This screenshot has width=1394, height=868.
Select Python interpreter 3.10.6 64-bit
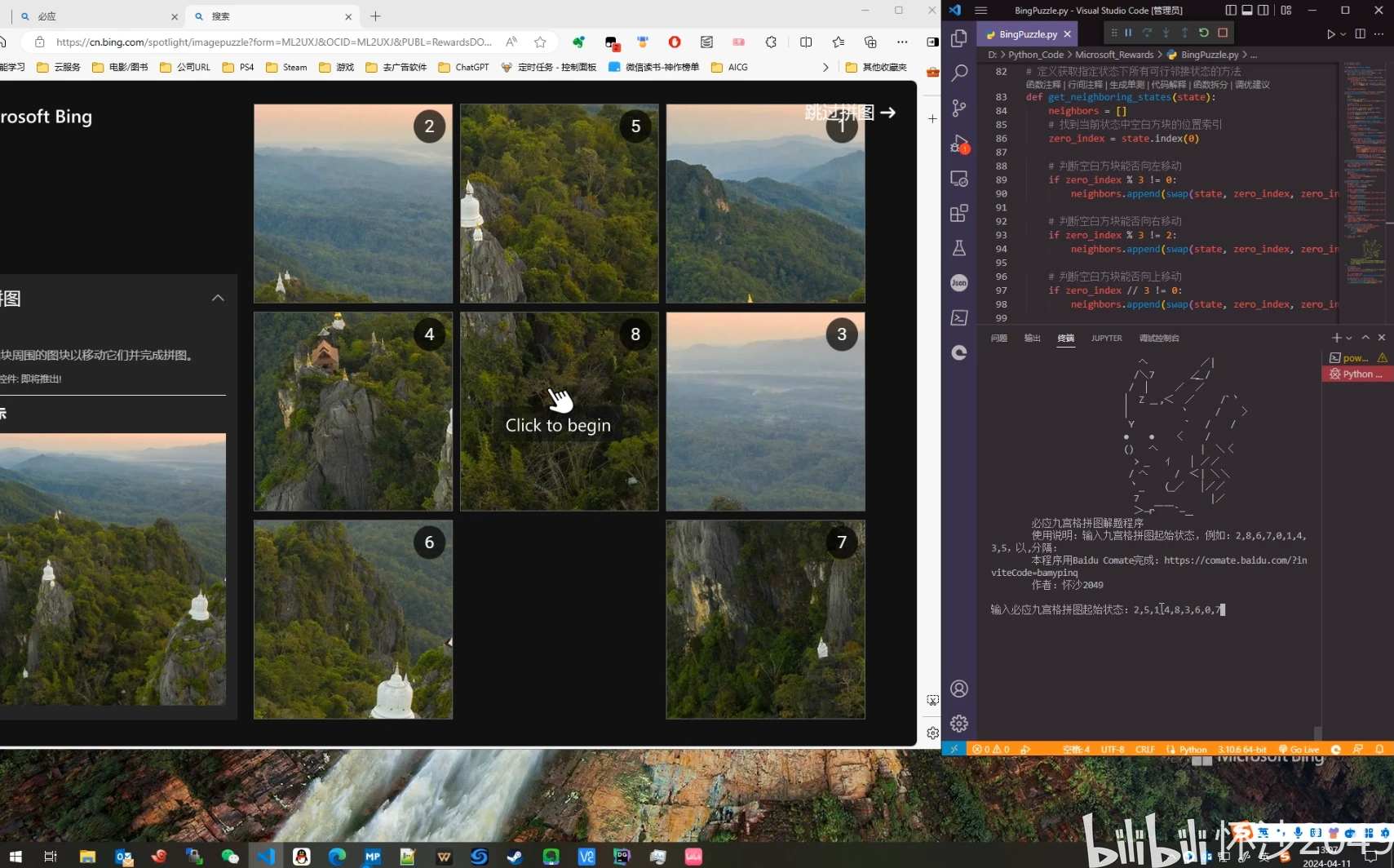tap(1242, 750)
